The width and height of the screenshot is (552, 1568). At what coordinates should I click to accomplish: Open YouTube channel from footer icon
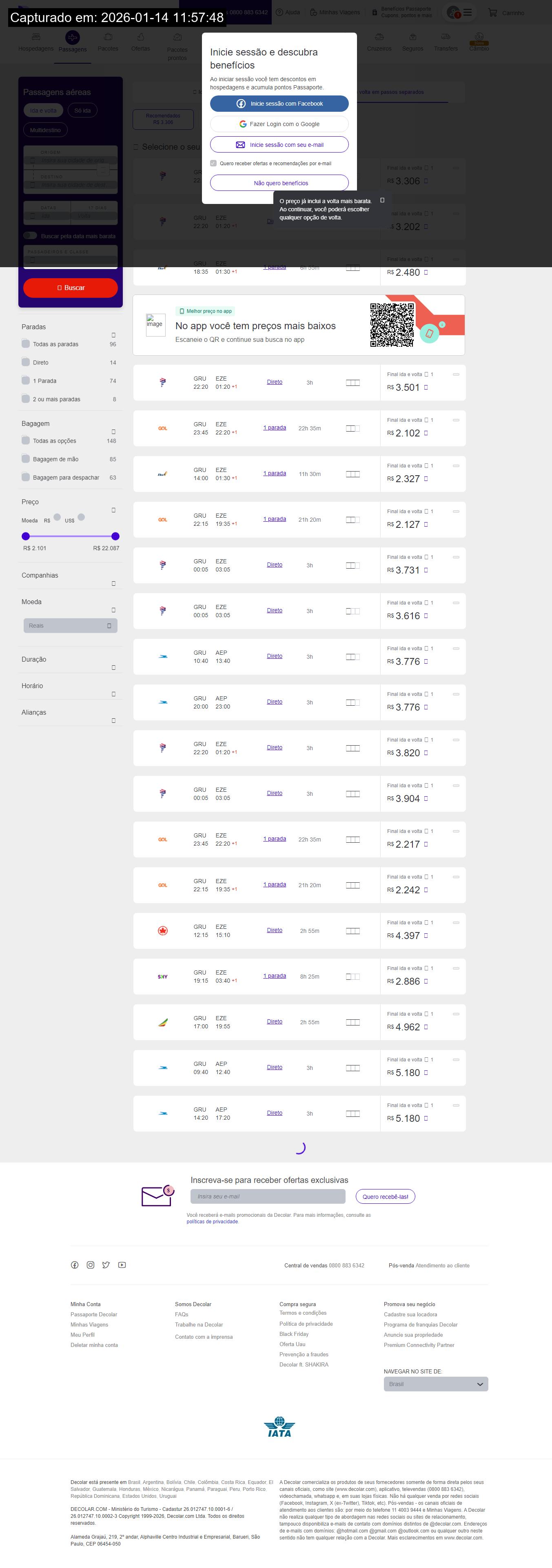point(122,1265)
